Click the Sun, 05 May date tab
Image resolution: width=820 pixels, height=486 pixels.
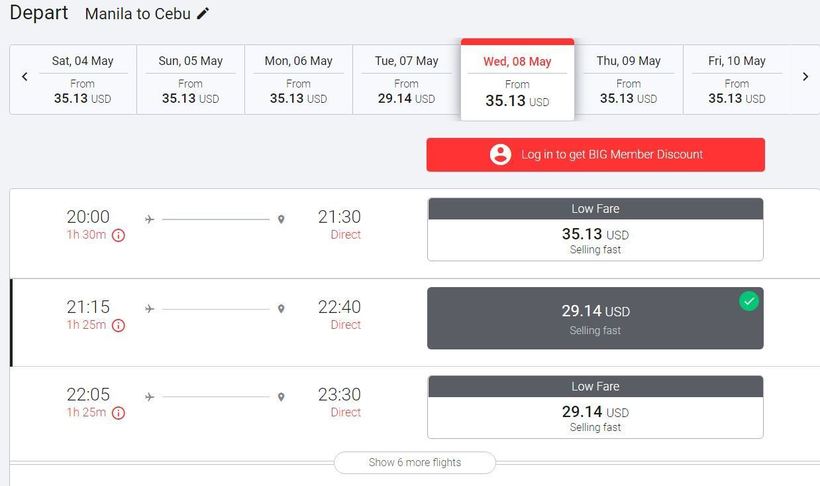pyautogui.click(x=190, y=79)
